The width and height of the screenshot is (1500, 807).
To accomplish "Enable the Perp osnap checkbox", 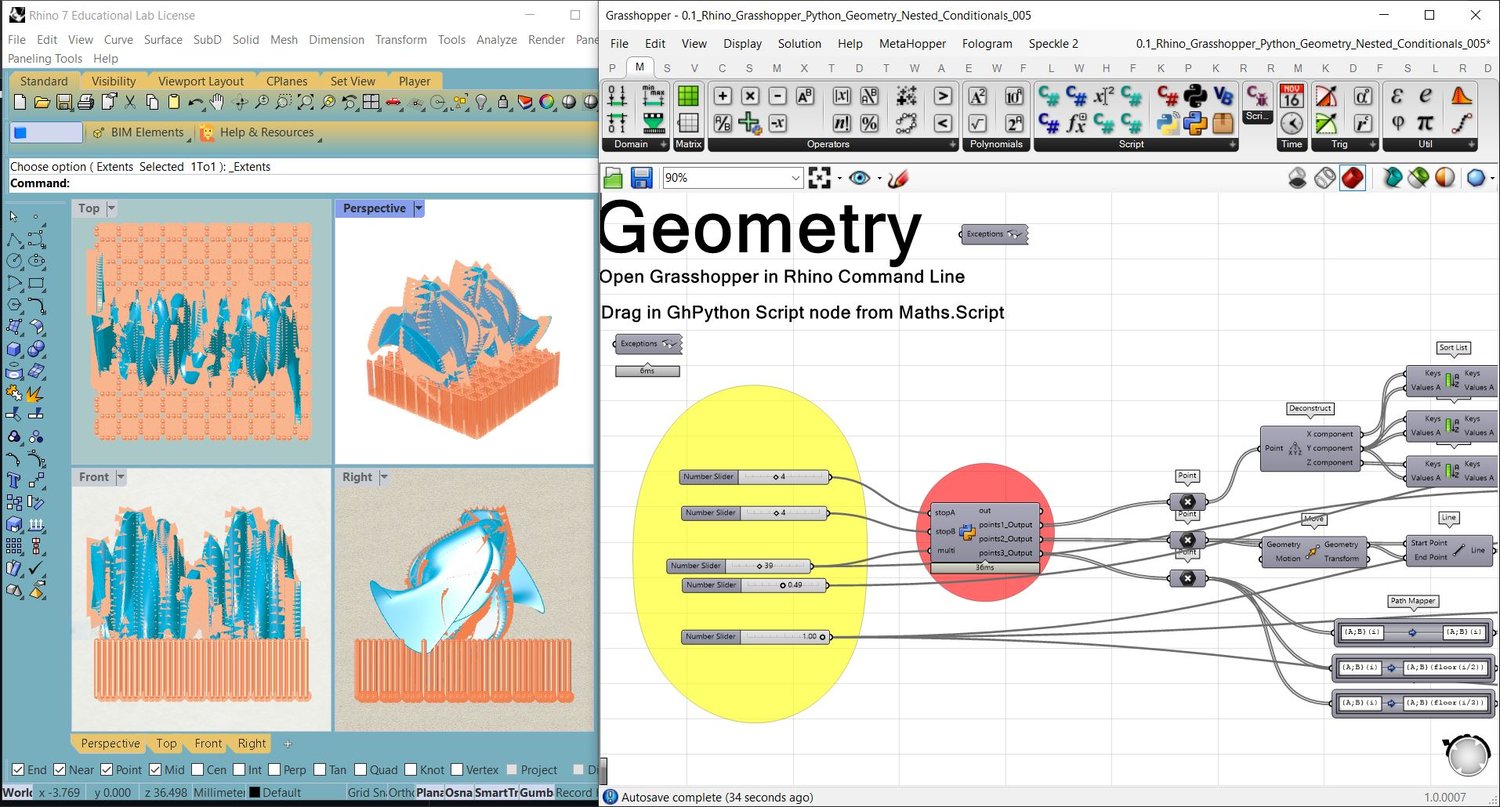I will [x=274, y=770].
